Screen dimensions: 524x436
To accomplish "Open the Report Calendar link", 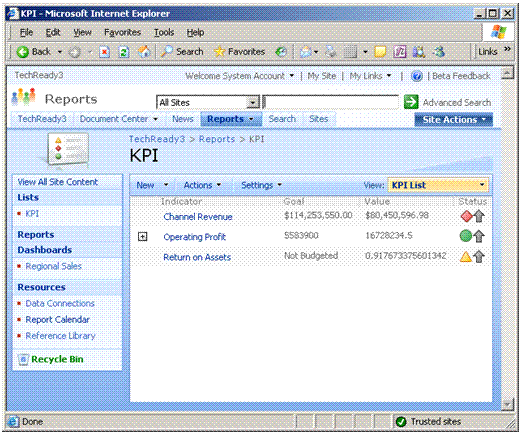I will pos(58,320).
